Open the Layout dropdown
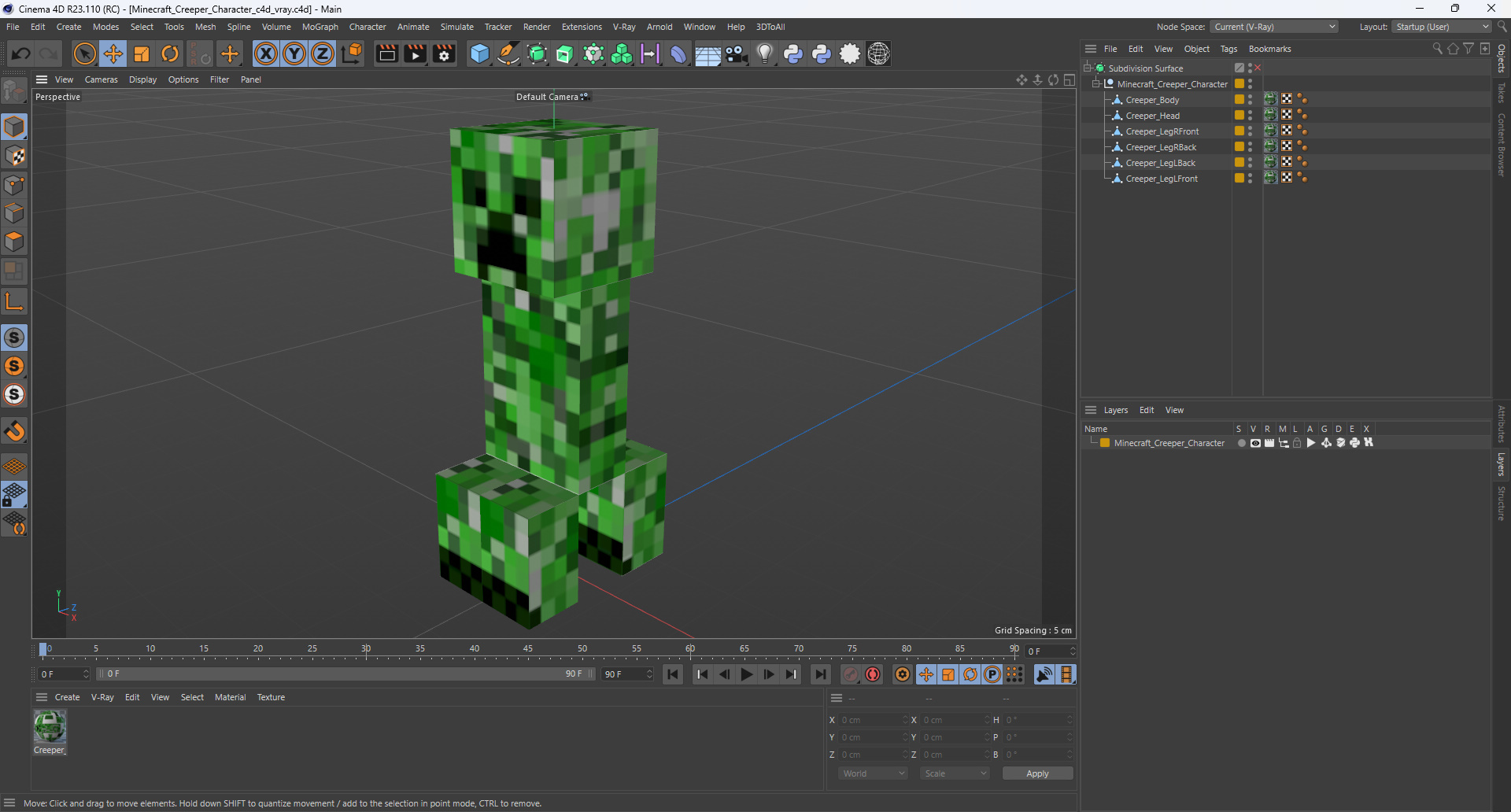 [x=1442, y=27]
